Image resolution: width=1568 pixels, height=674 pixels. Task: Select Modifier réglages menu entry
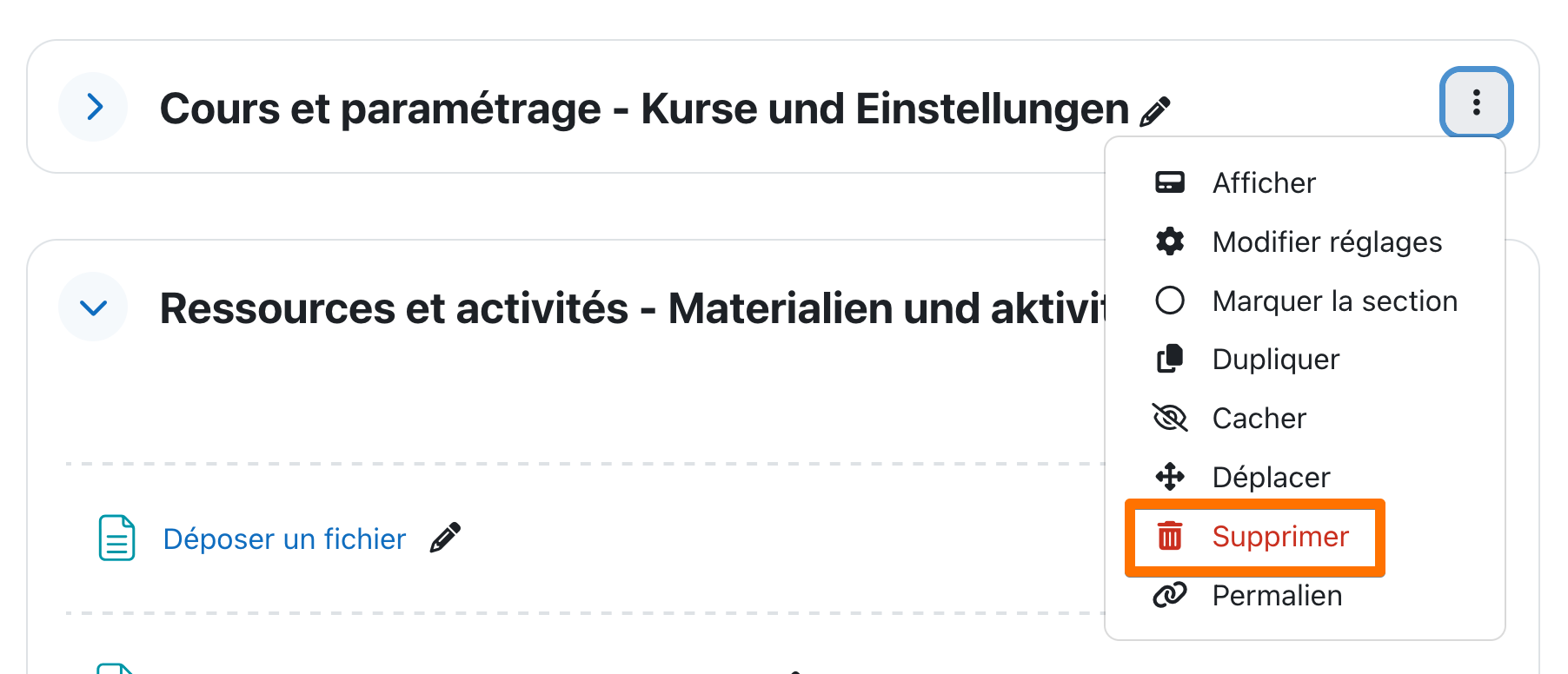coord(1326,242)
